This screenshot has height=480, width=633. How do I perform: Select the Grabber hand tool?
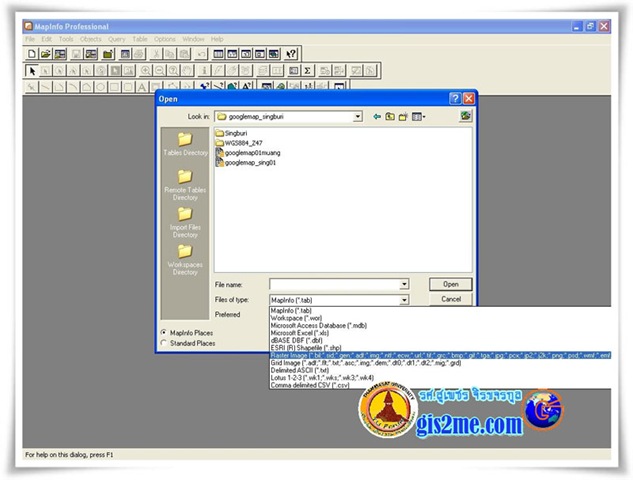pyautogui.click(x=187, y=71)
